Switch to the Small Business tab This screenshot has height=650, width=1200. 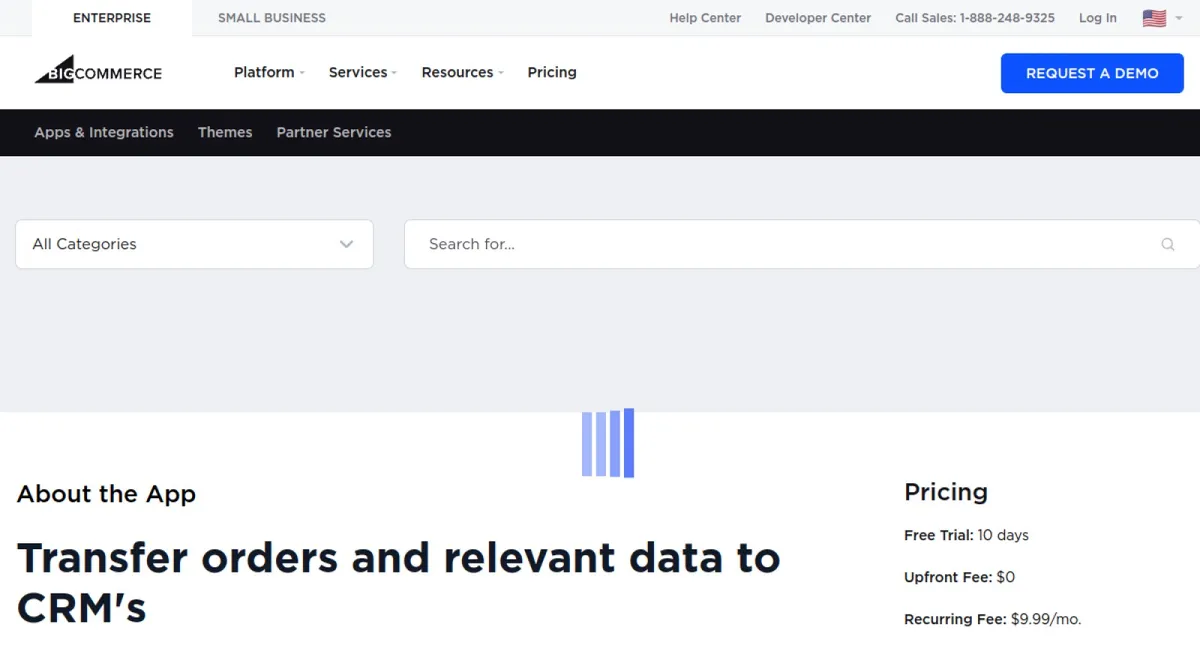tap(272, 18)
